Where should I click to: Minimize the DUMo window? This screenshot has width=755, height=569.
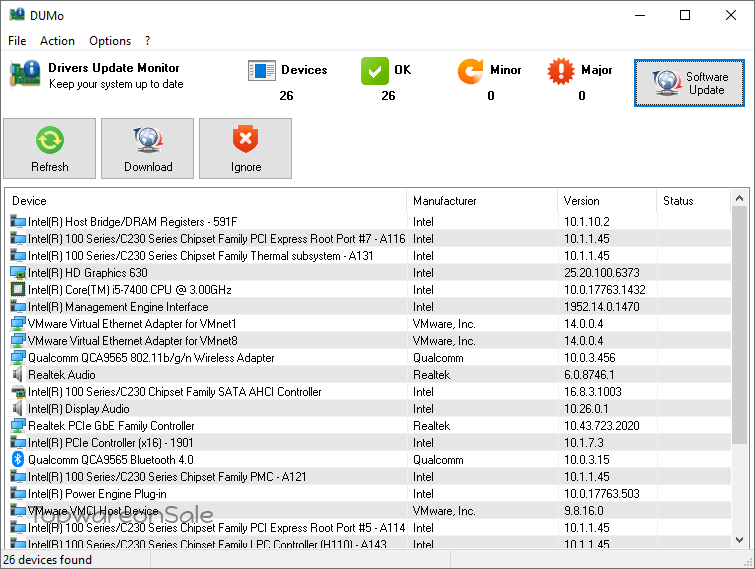pos(640,15)
